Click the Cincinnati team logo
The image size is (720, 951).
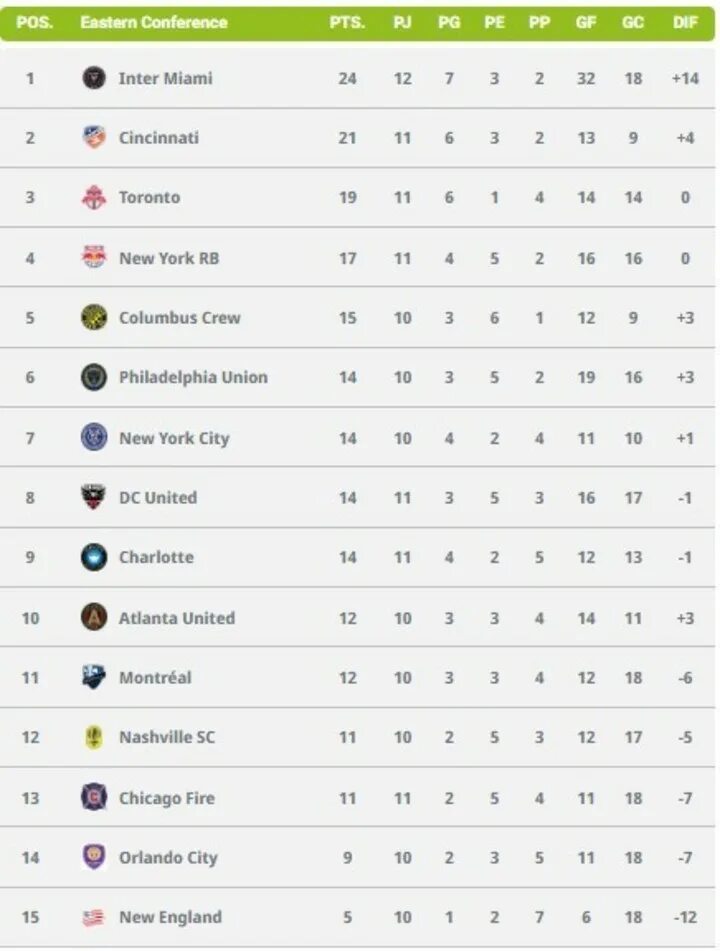pos(94,138)
